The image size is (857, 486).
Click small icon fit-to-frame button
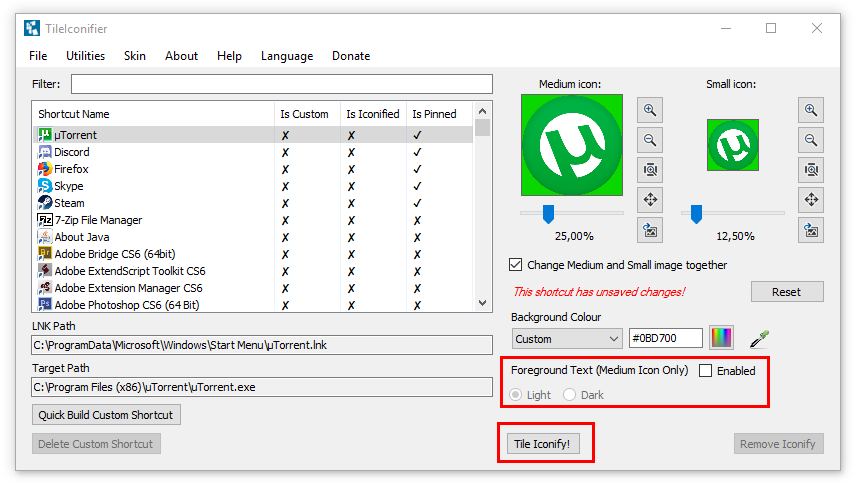(x=811, y=170)
